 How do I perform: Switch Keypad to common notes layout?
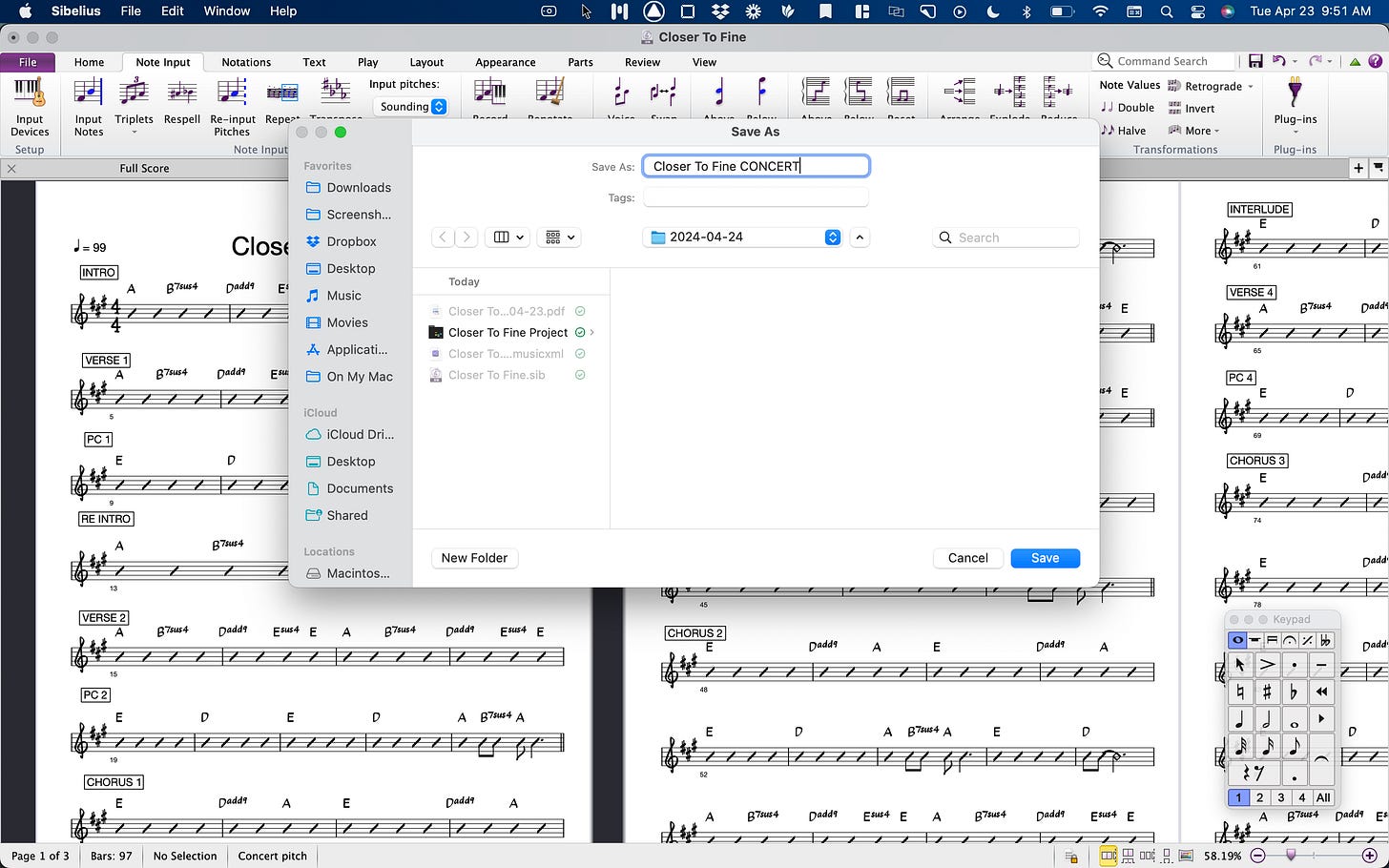coord(1237,640)
